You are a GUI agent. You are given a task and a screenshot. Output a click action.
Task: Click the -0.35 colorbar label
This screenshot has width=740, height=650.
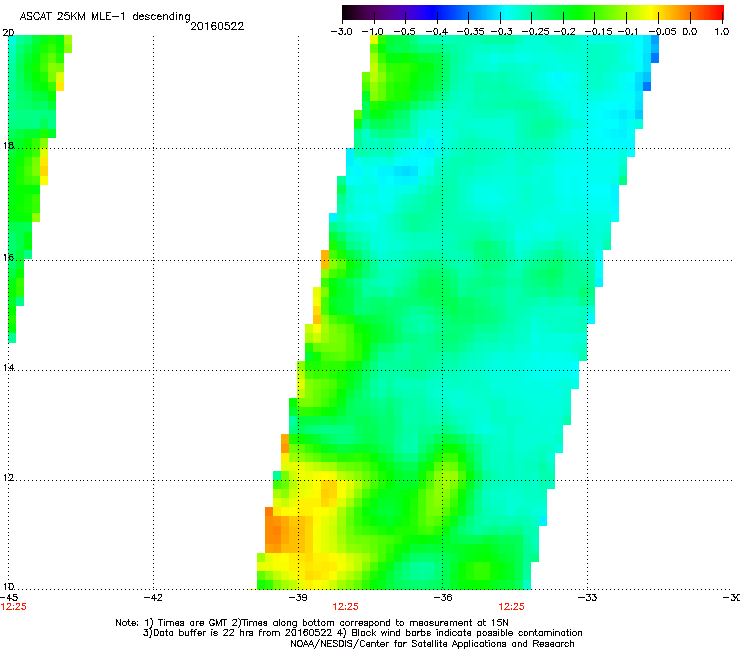(471, 32)
